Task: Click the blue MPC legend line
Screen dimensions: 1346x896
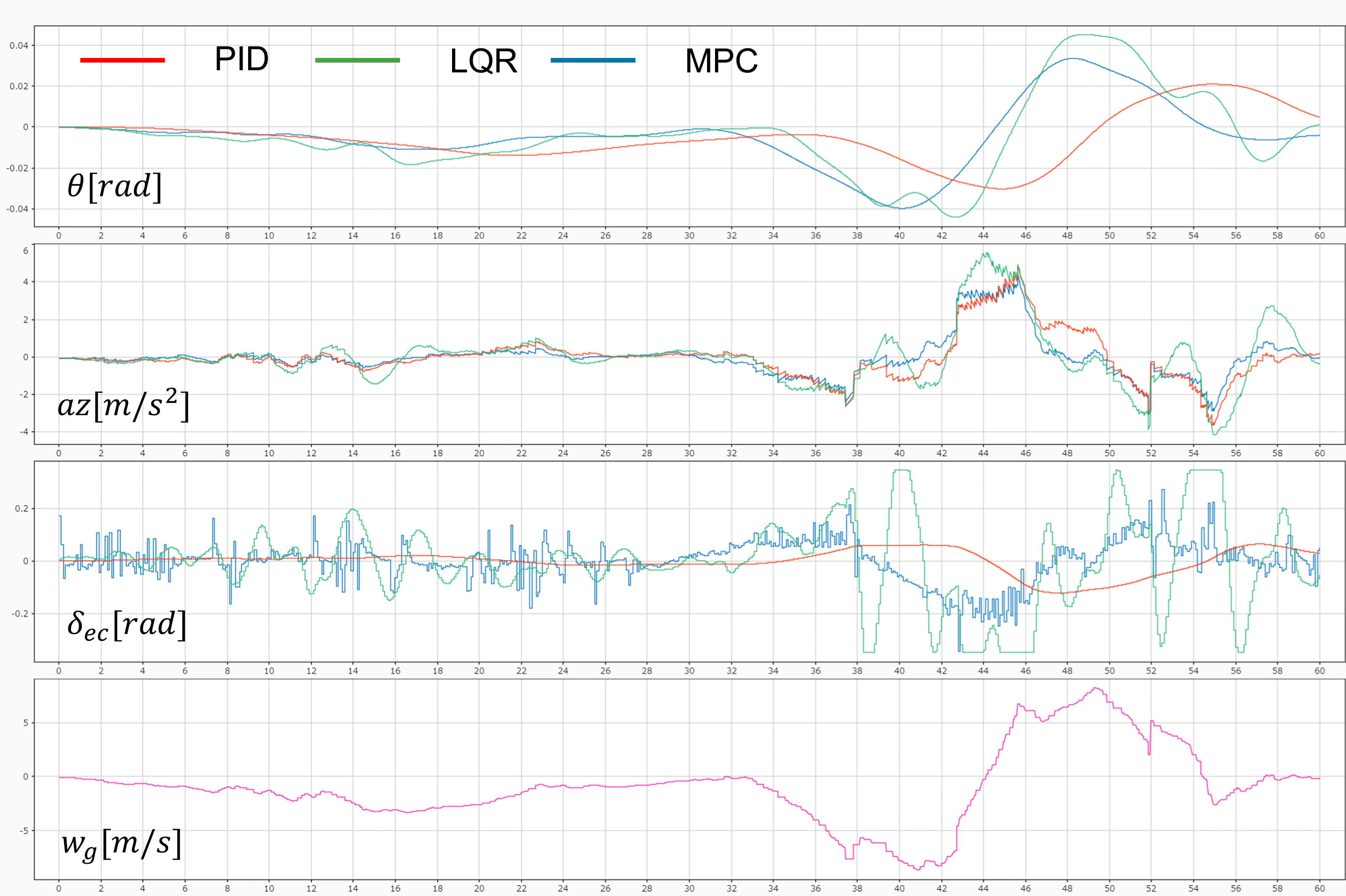Action: click(x=592, y=60)
